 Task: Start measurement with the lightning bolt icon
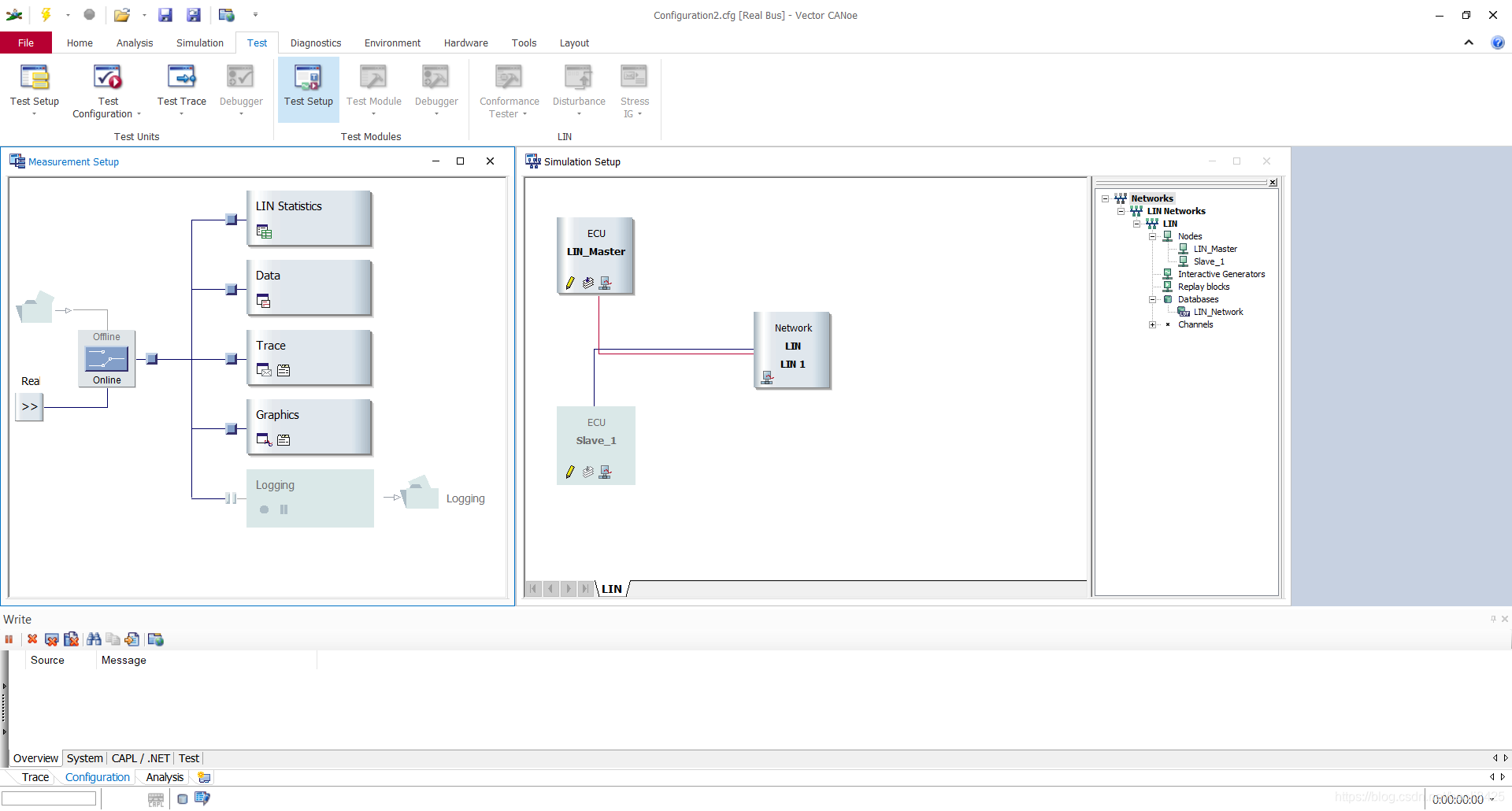pos(46,14)
